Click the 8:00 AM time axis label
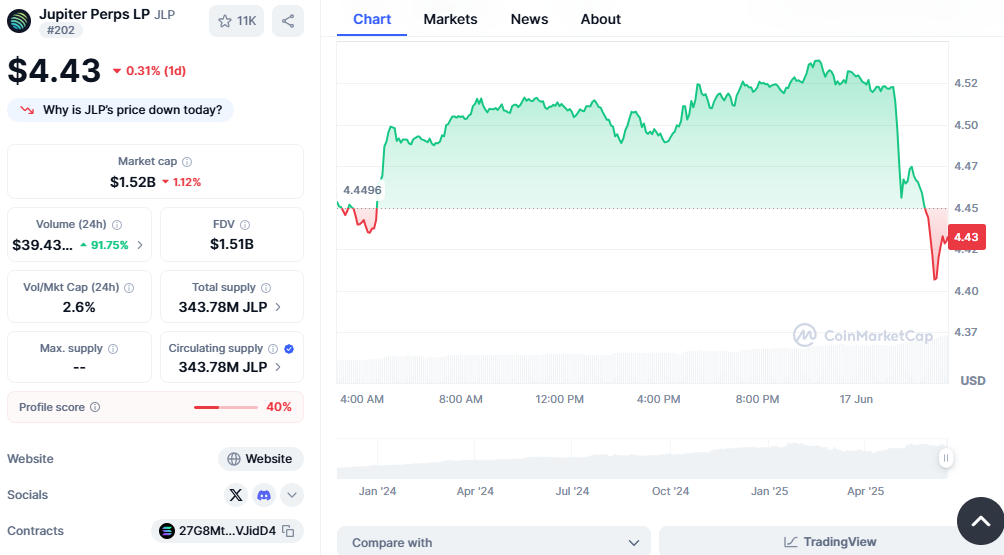This screenshot has height=555, width=1004. coord(460,399)
